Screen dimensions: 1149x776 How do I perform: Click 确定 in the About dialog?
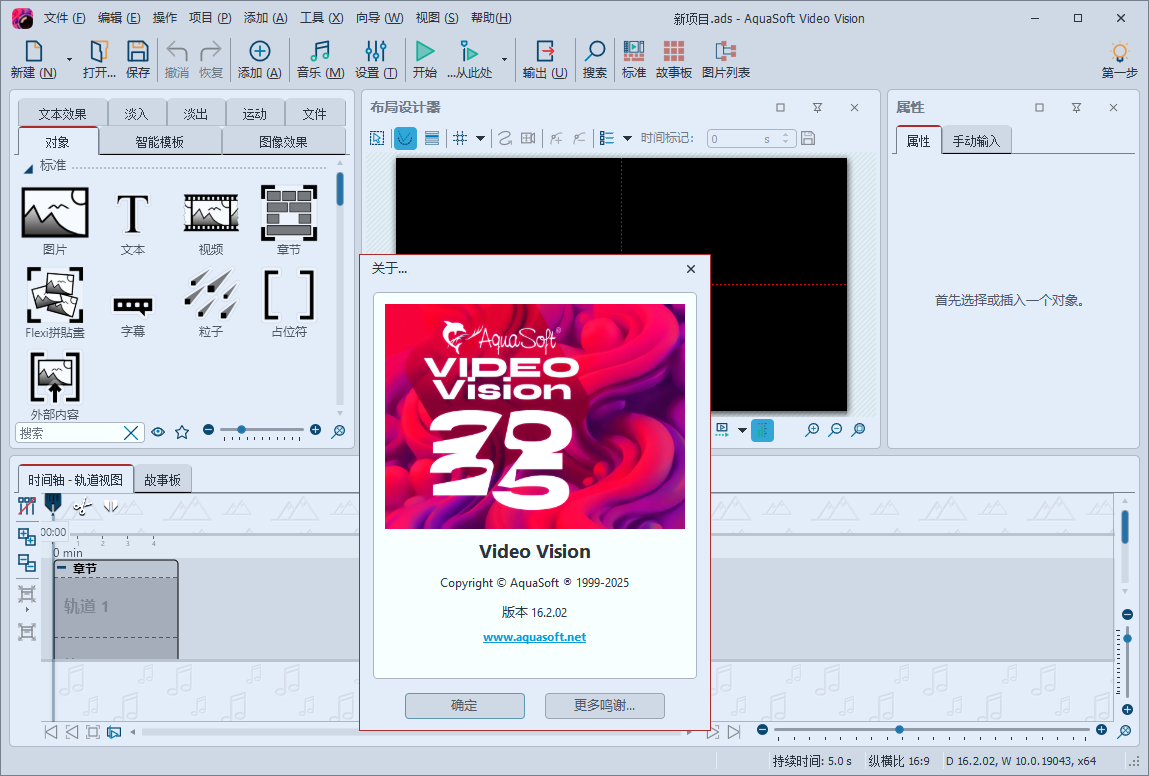465,706
